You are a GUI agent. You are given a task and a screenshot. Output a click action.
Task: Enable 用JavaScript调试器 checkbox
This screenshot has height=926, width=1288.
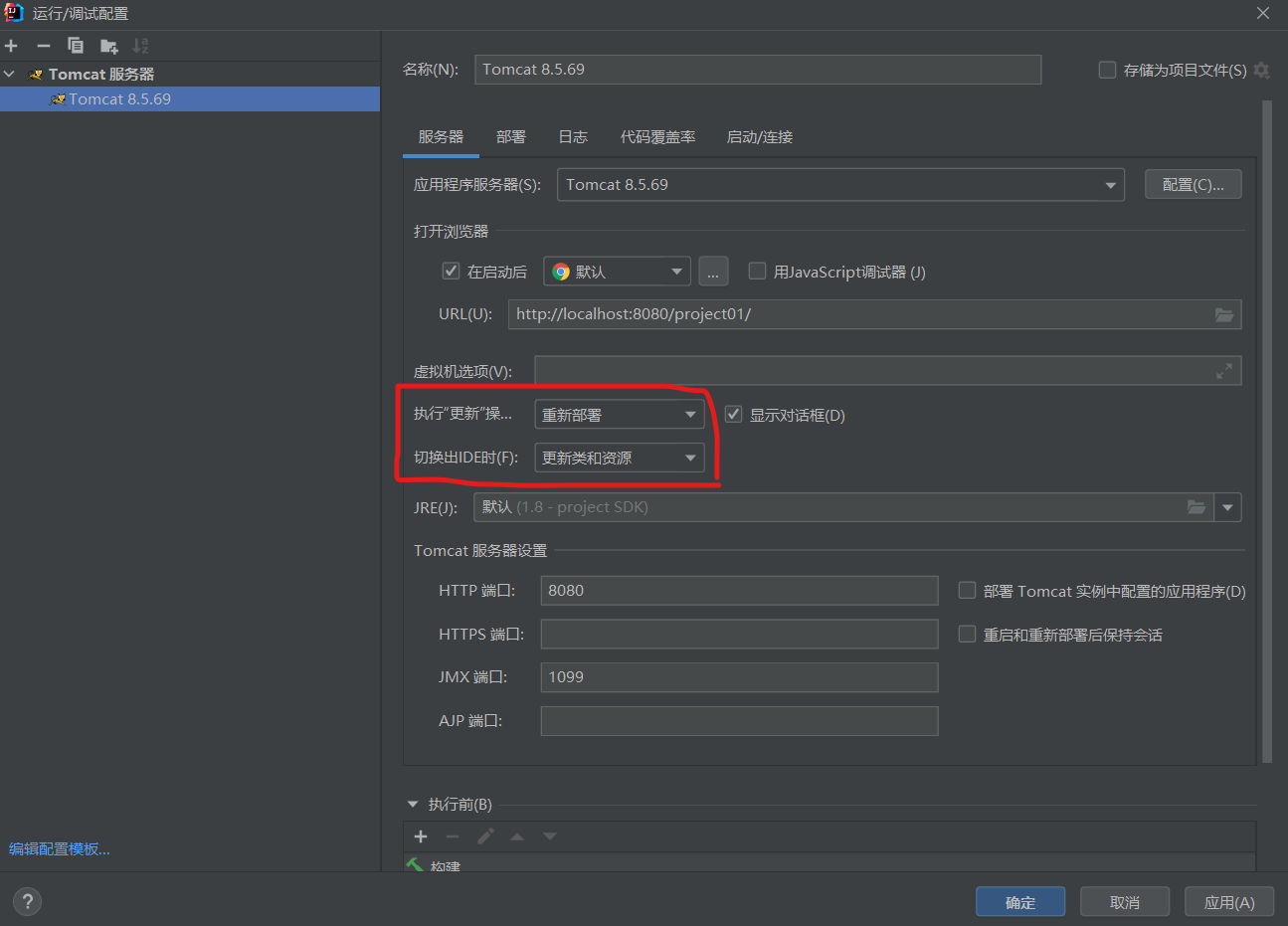(x=757, y=272)
